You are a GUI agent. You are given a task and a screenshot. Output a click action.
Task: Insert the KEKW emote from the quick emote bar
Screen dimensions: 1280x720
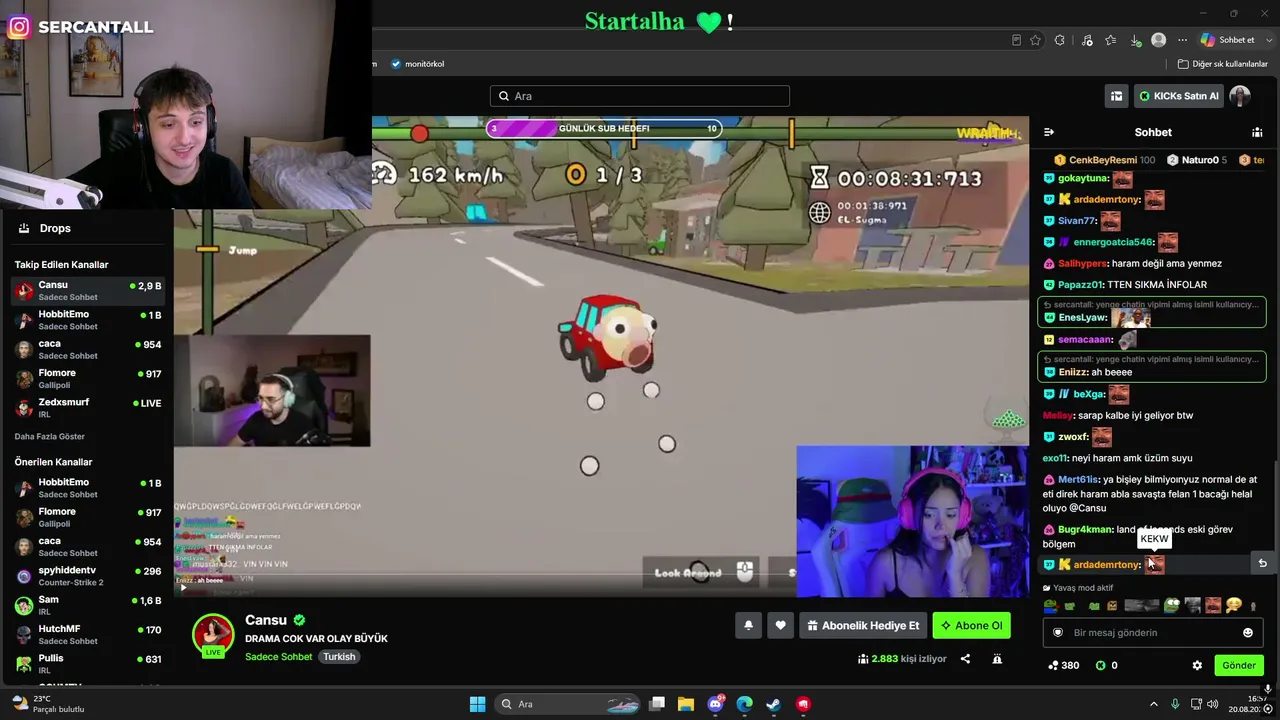click(x=1213, y=605)
